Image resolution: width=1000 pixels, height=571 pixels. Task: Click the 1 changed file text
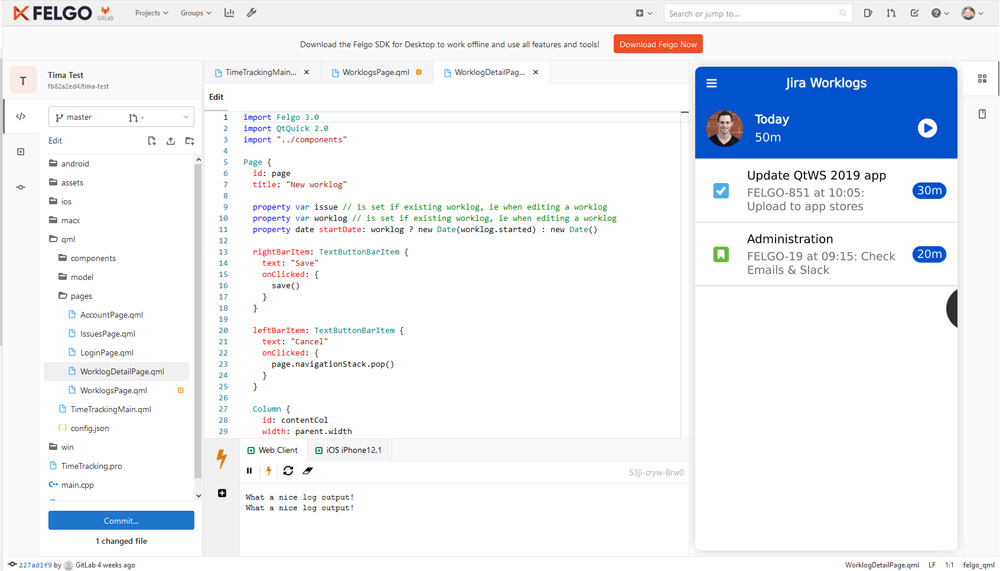pos(121,541)
